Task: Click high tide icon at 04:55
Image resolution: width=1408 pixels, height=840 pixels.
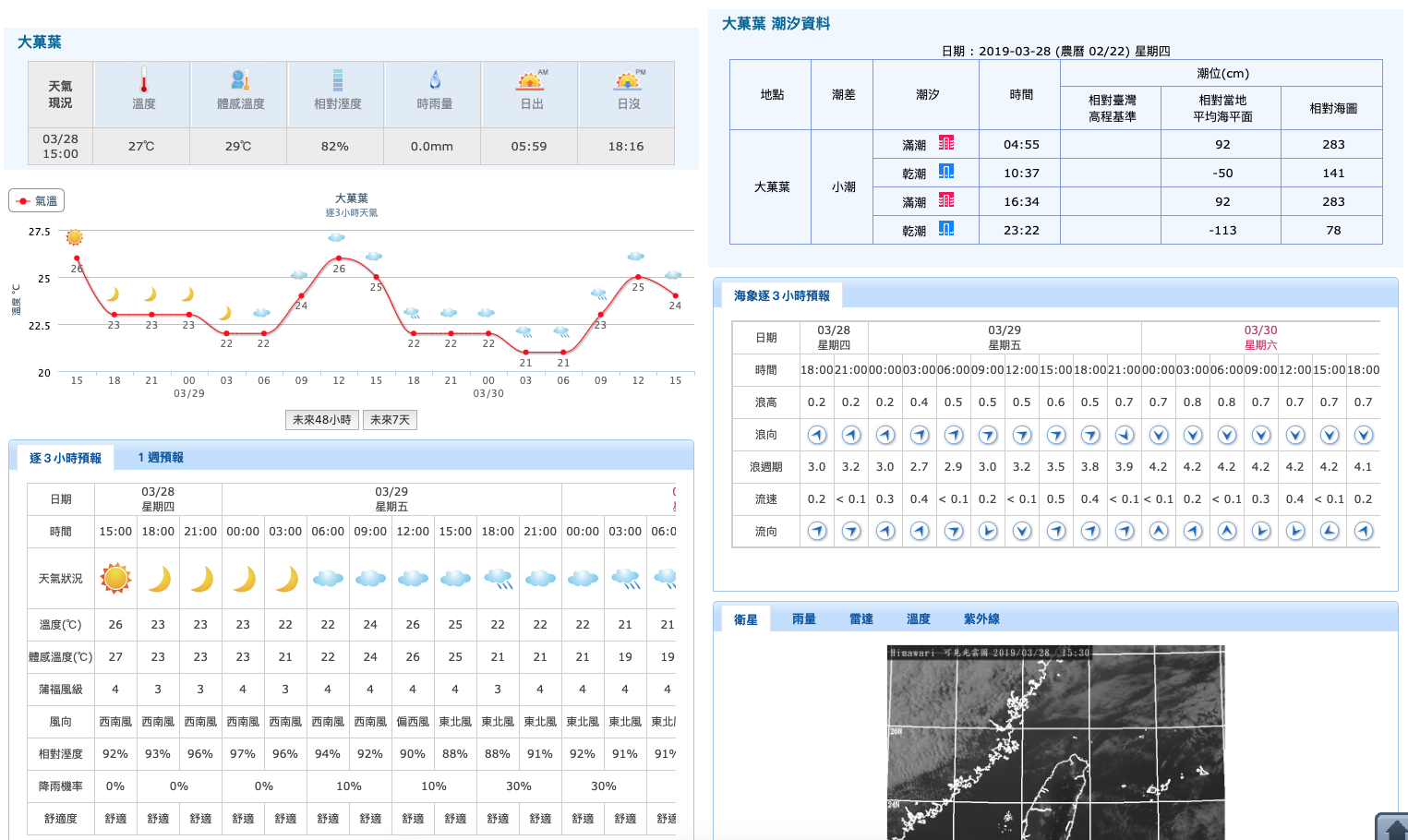Action: tap(946, 143)
